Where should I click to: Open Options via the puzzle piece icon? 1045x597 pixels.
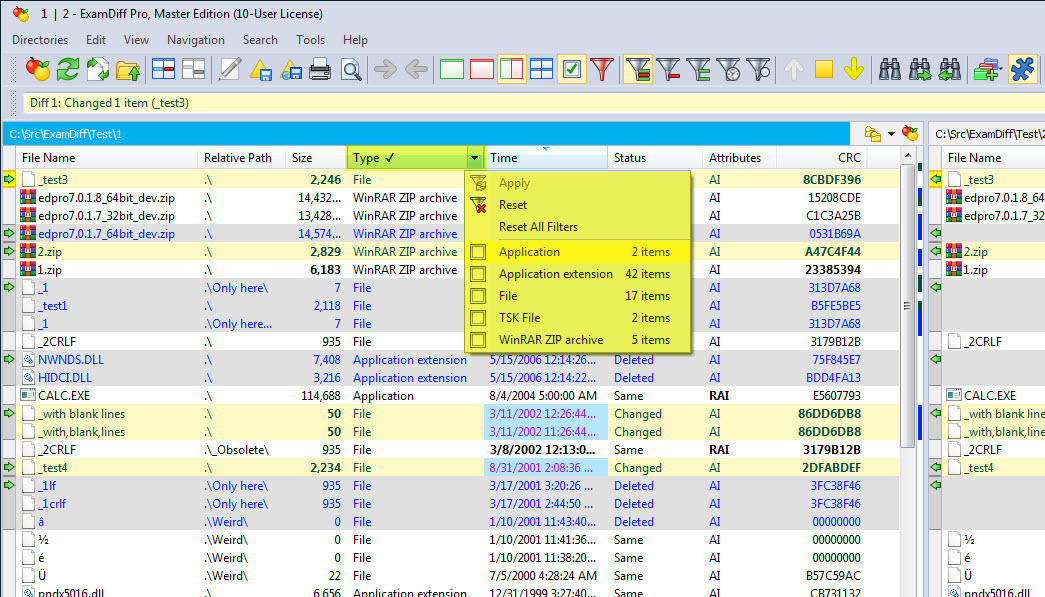(x=1022, y=70)
